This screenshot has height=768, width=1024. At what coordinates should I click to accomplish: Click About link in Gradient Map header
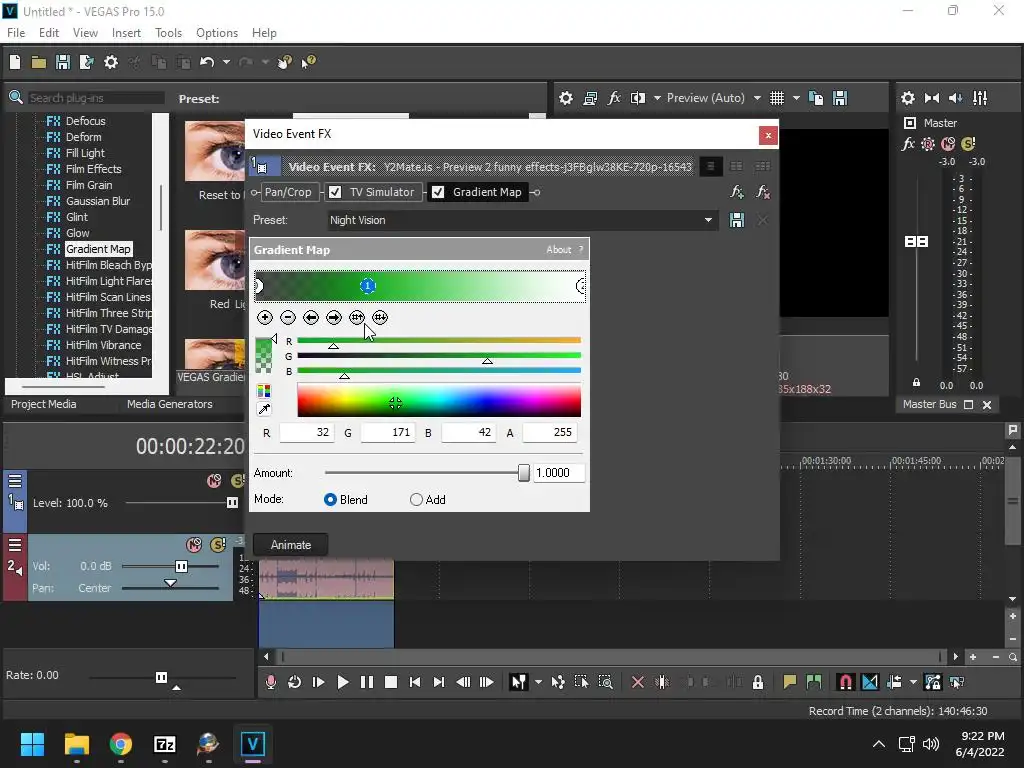pos(558,249)
